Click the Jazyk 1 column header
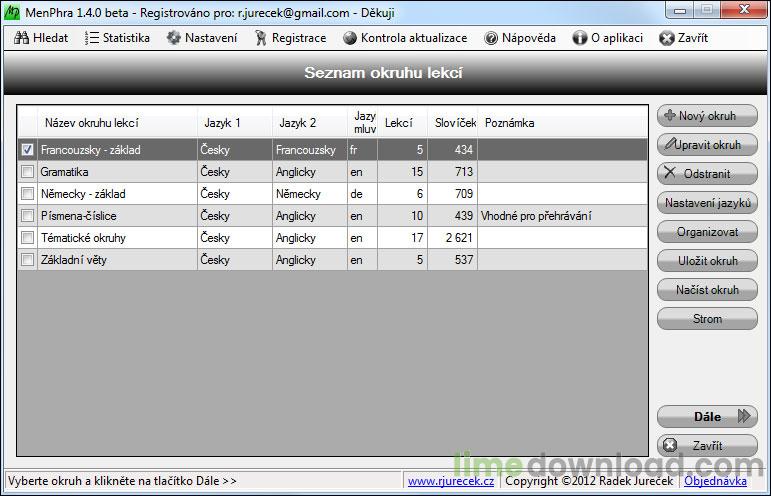771x496 pixels. coord(235,122)
